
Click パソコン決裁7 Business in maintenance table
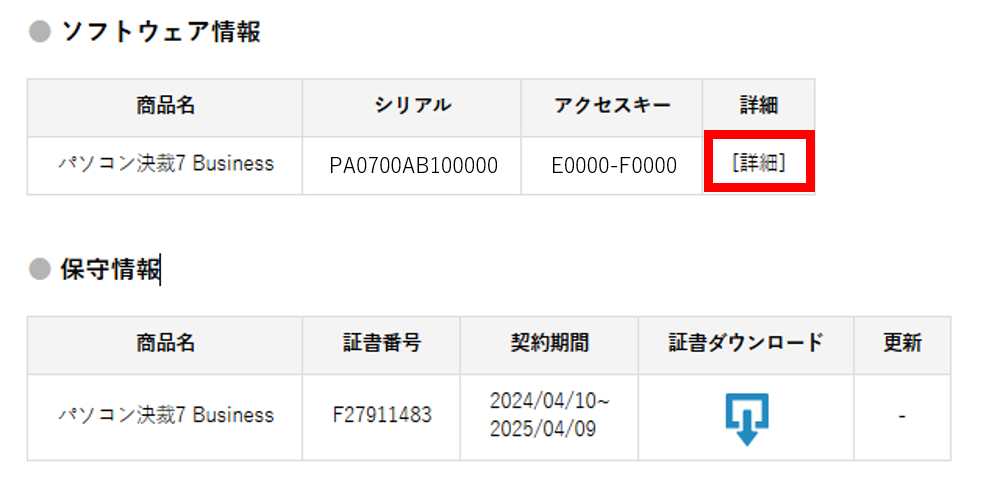pos(166,416)
